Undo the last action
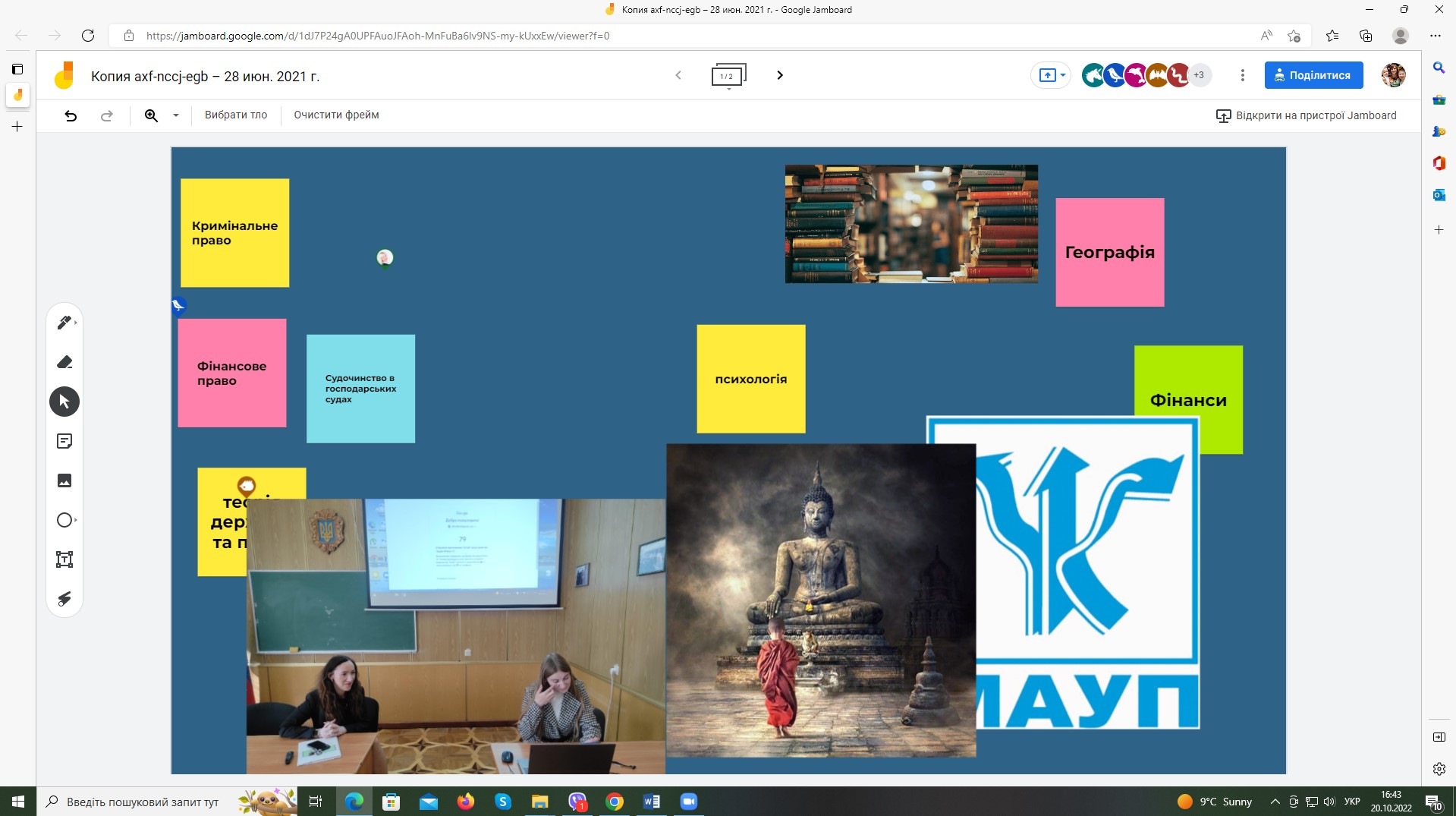This screenshot has width=1456, height=816. click(x=71, y=115)
